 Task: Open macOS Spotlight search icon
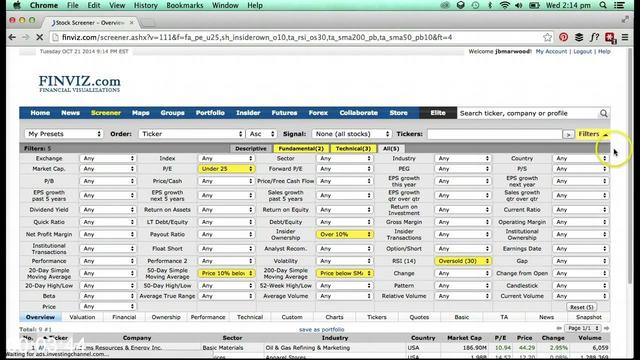(603, 5)
